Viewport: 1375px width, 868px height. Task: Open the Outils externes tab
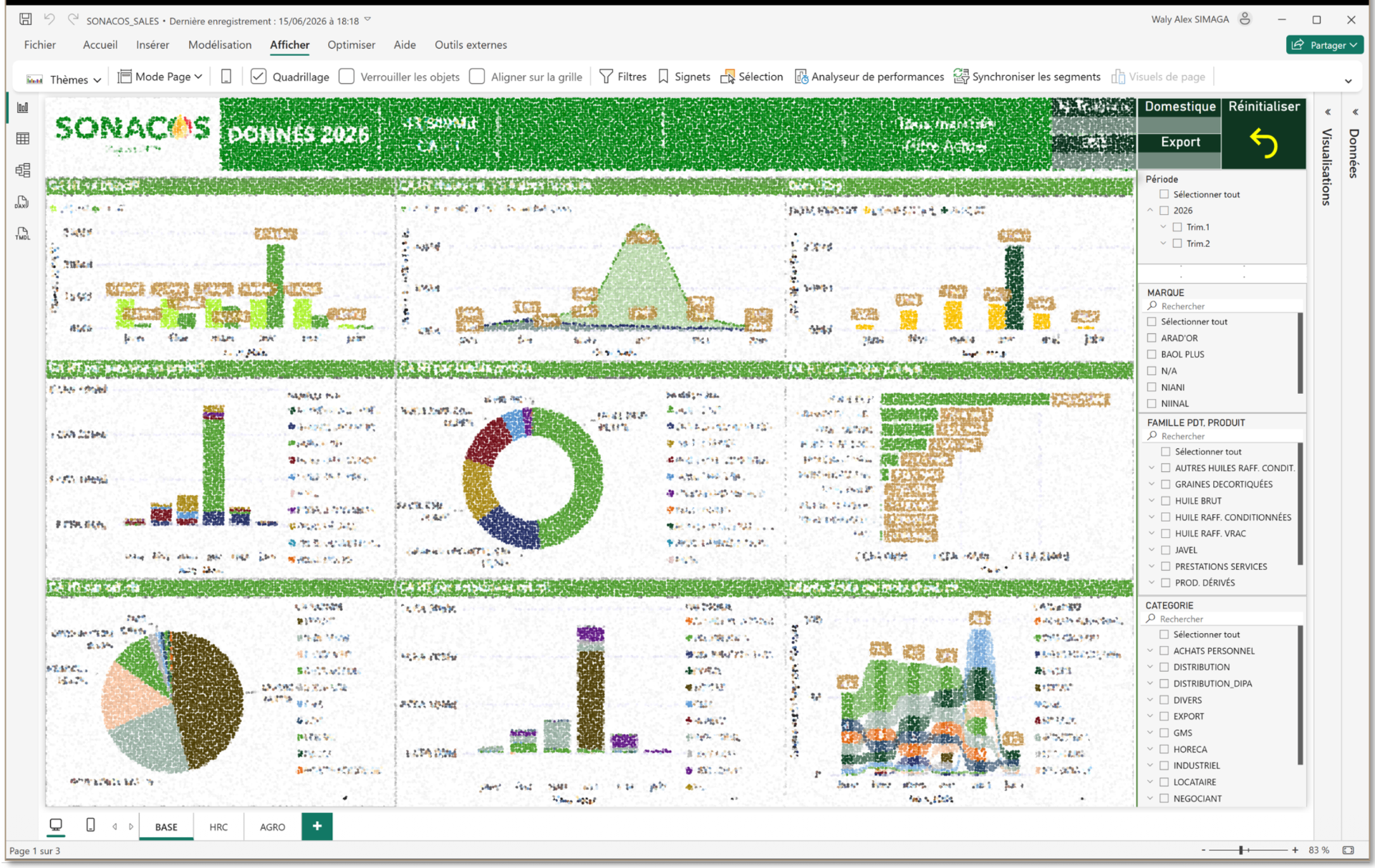(471, 45)
